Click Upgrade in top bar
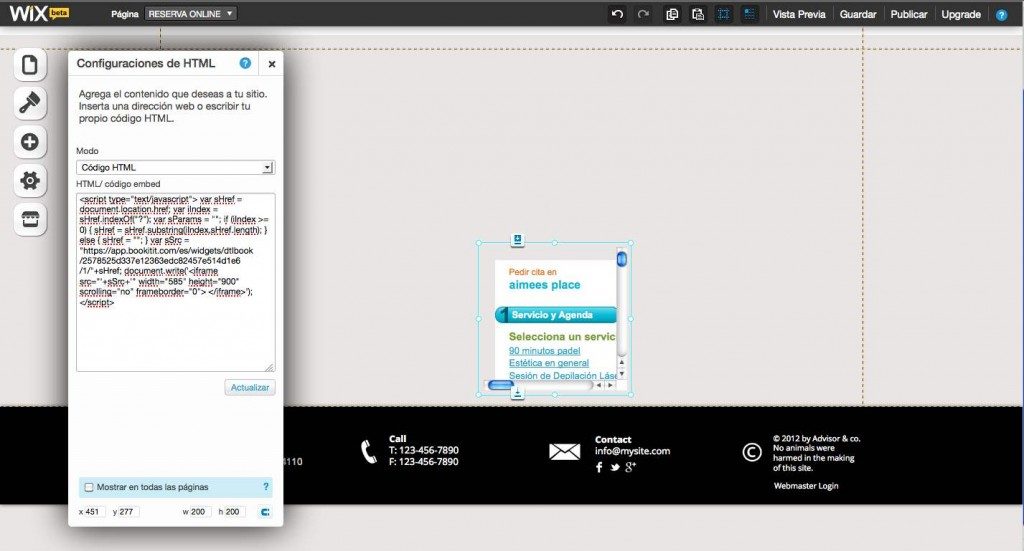1024x551 pixels. 961,14
